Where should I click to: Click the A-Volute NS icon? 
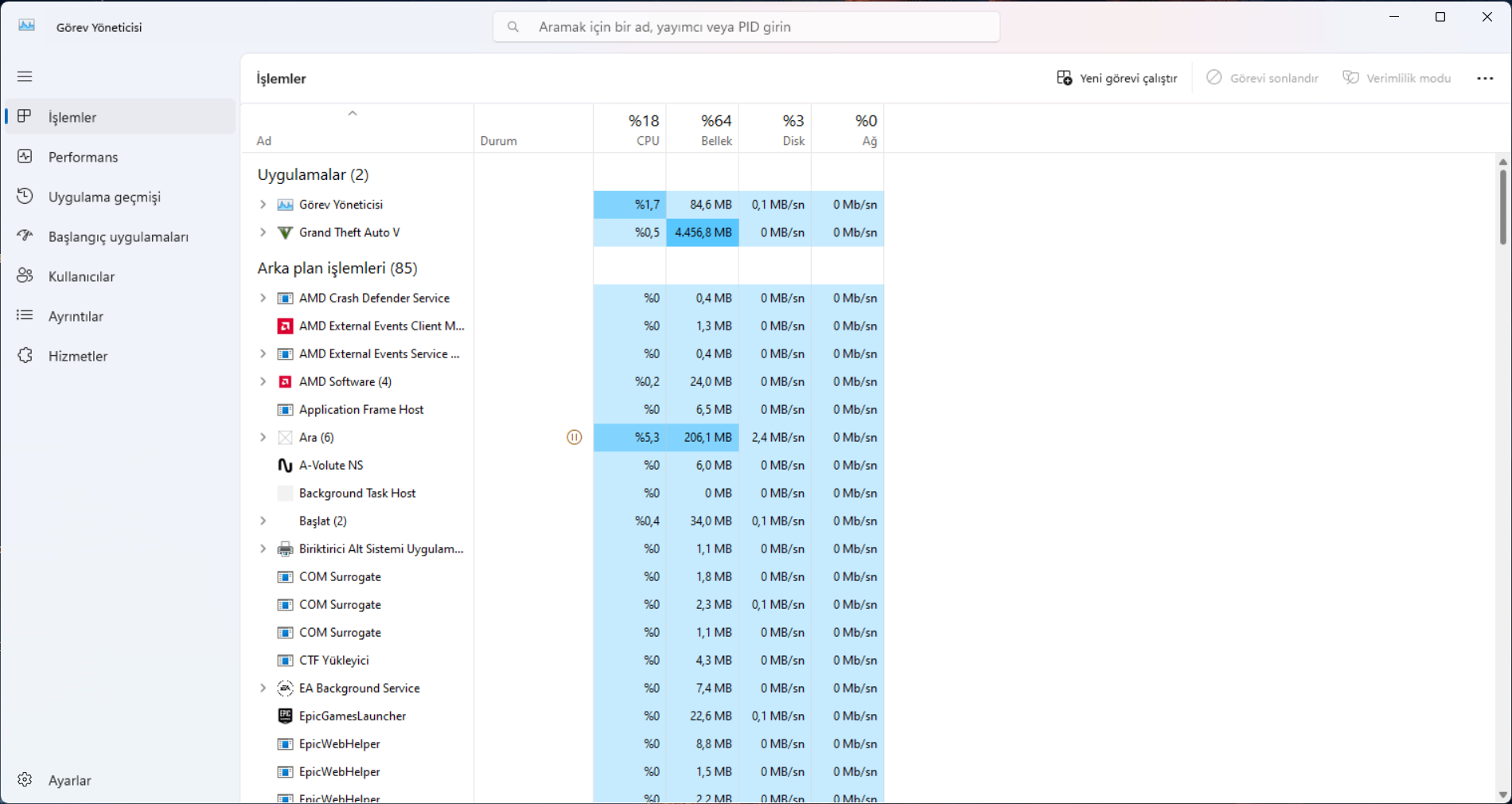click(x=285, y=465)
